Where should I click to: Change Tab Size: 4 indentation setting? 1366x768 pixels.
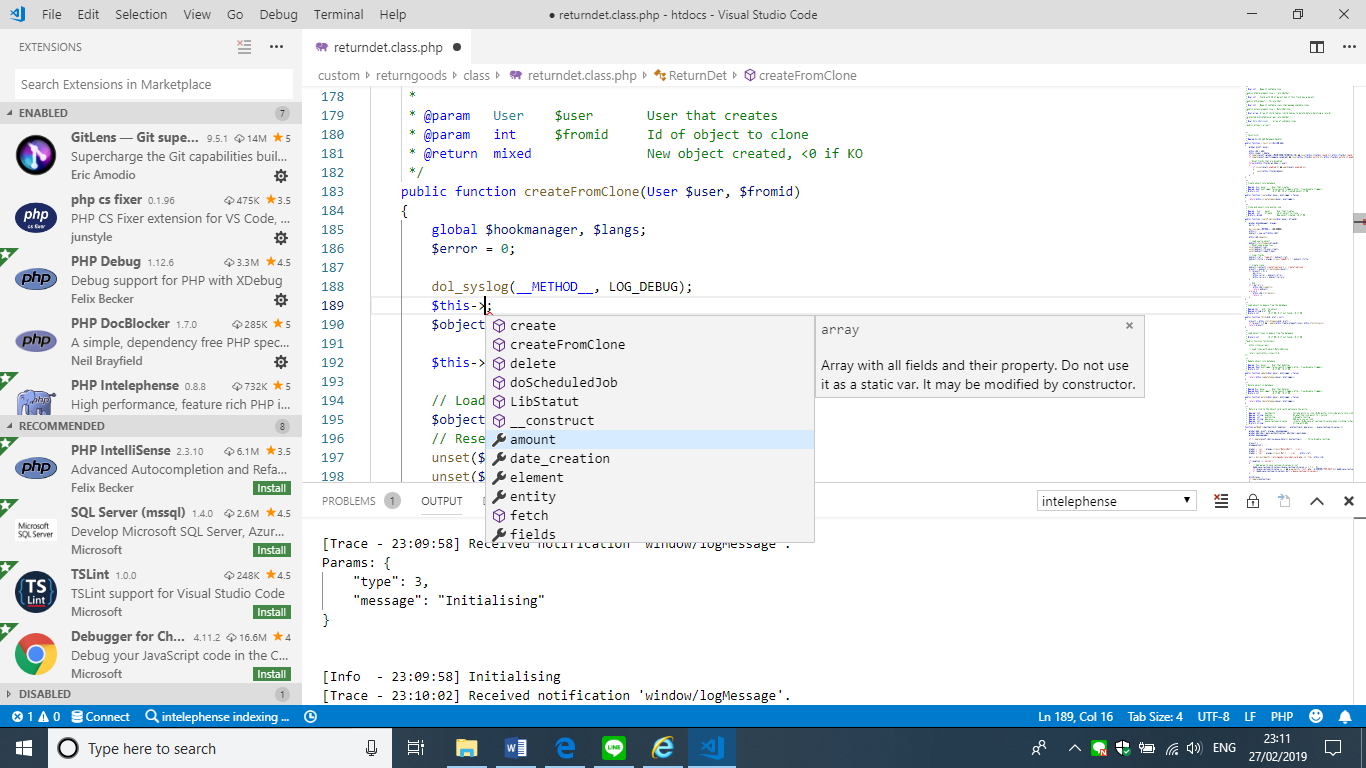point(1155,717)
